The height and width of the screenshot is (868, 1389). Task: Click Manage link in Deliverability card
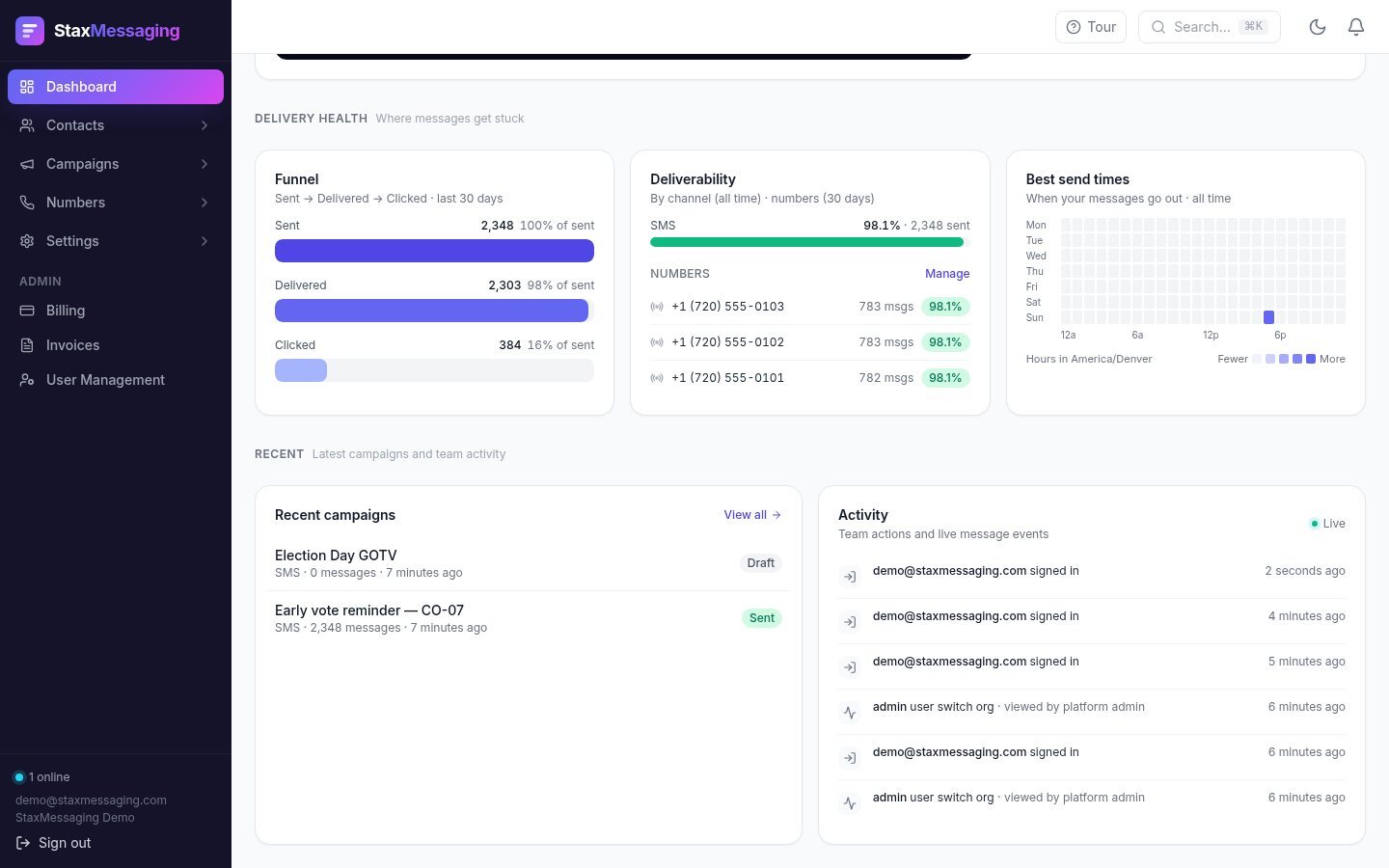(947, 274)
